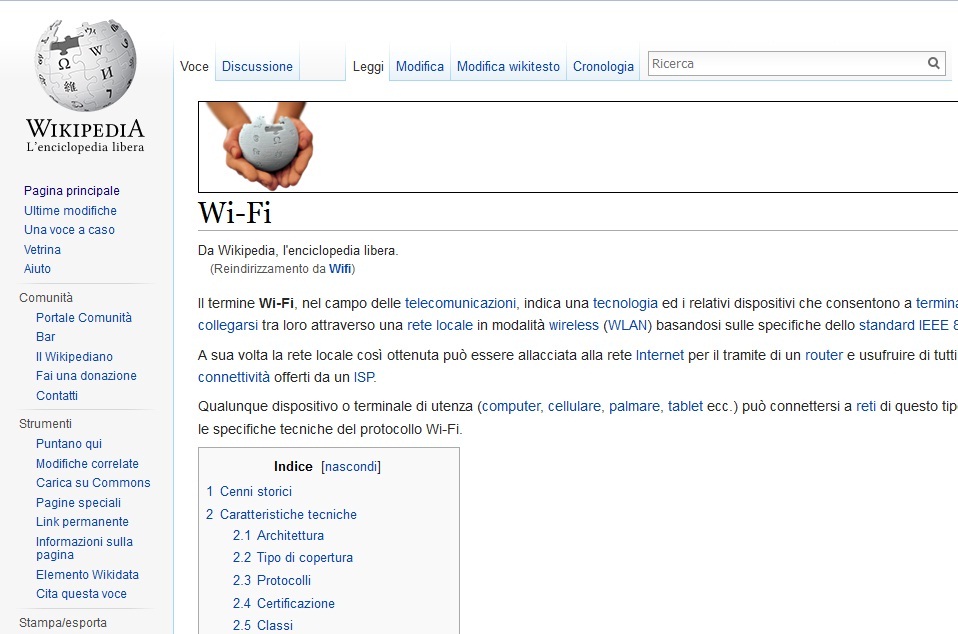The image size is (958, 634).
Task: Click the Stampa/esporta sidebar heading
Action: point(63,623)
